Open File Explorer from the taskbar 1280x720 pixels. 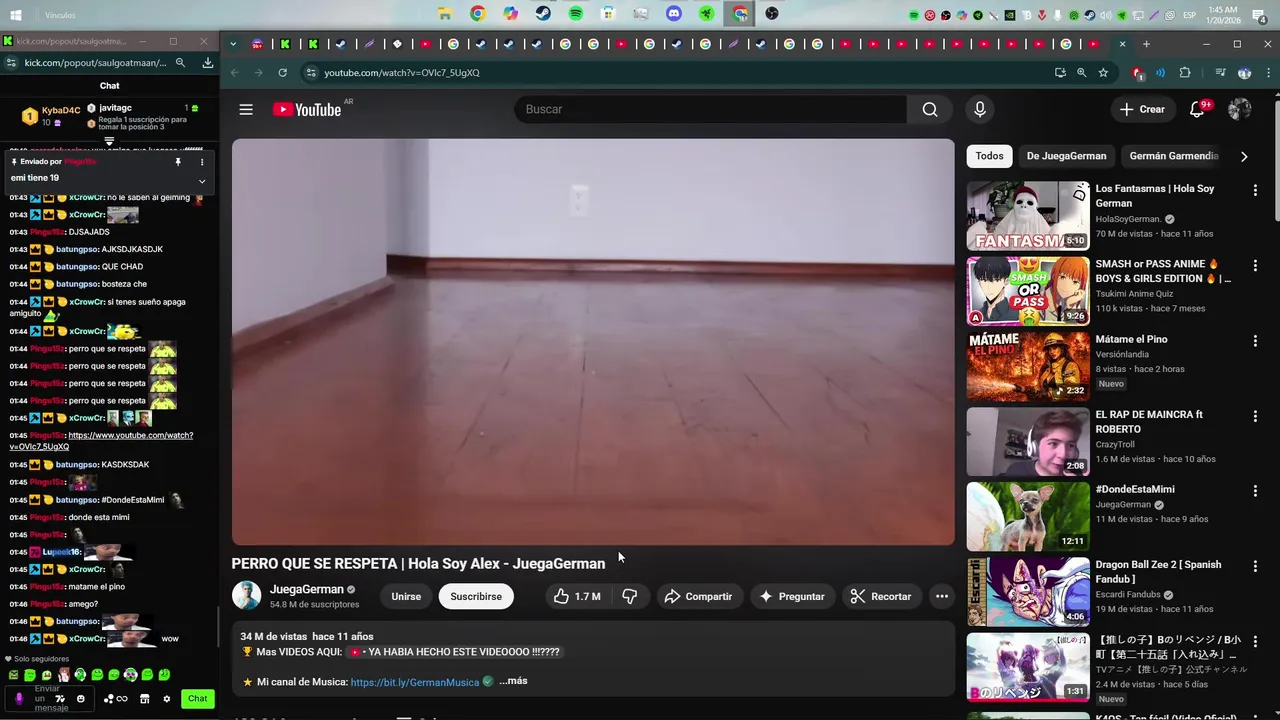pos(445,14)
